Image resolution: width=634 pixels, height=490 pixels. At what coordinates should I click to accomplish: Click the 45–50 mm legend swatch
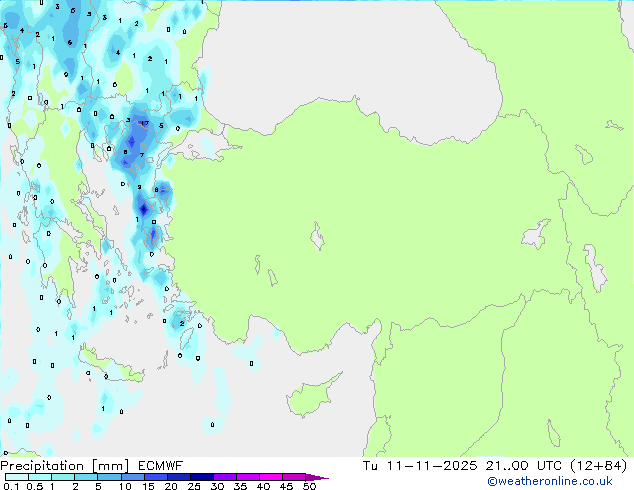[x=294, y=477]
